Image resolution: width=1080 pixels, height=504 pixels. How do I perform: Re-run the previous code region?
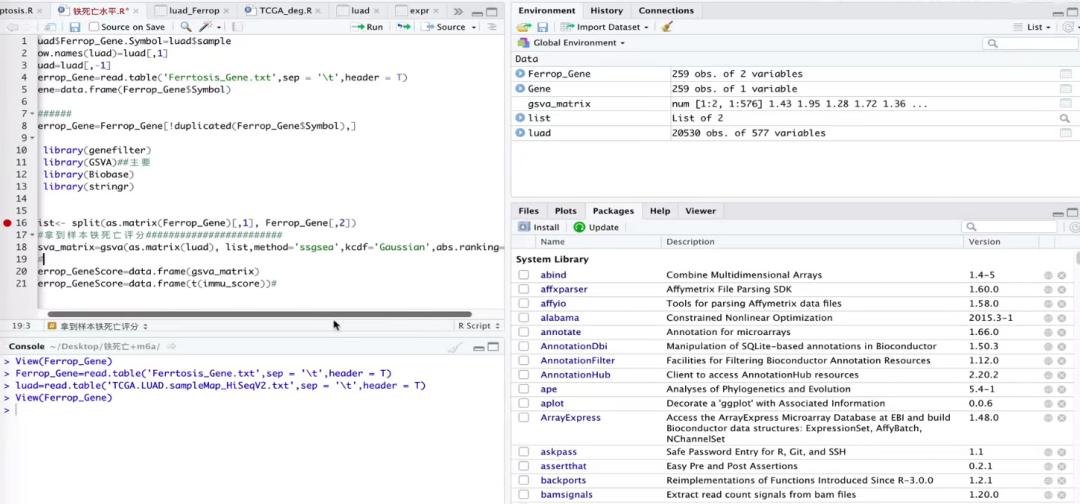coord(404,27)
